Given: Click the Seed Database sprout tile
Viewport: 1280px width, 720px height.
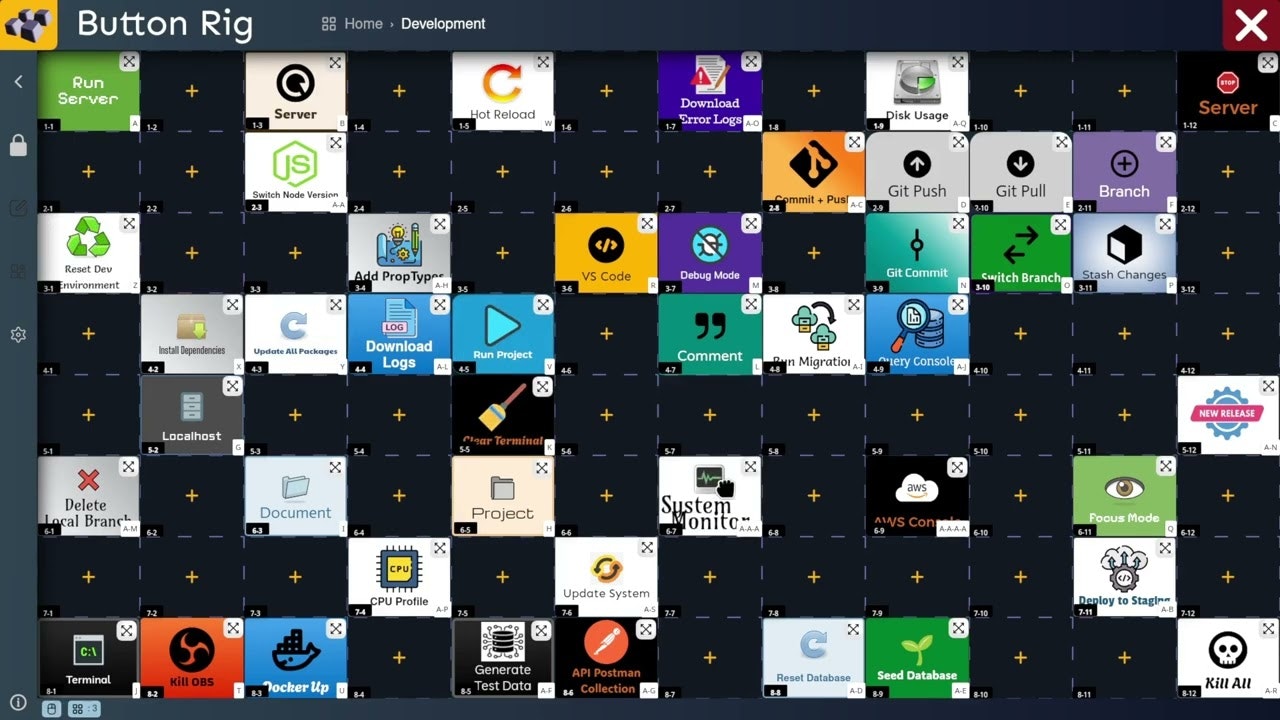Looking at the screenshot, I should point(917,658).
